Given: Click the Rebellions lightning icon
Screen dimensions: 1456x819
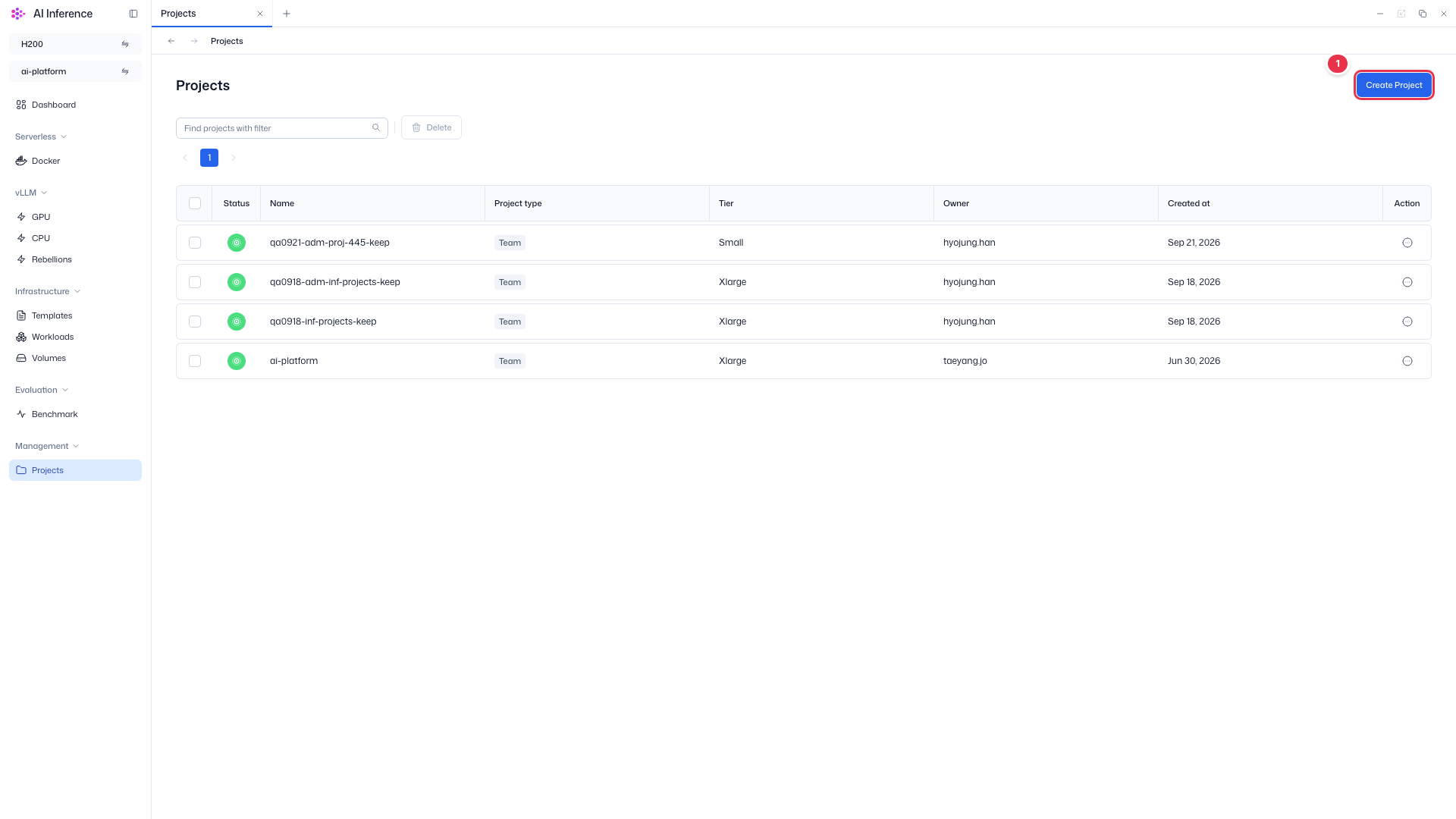Looking at the screenshot, I should pyautogui.click(x=21, y=259).
